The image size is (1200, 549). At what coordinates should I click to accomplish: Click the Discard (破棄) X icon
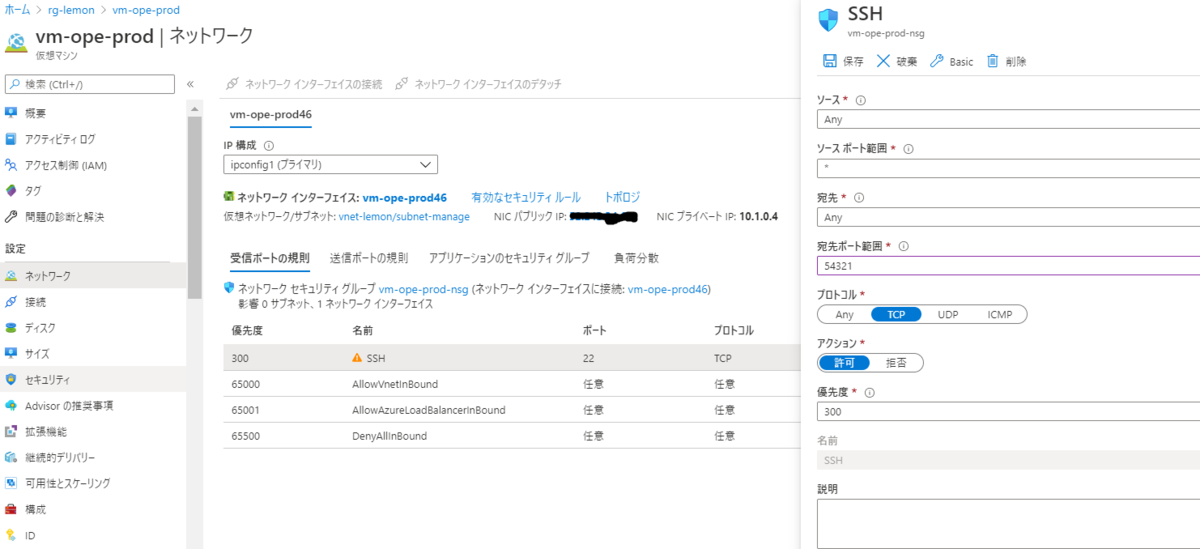(883, 61)
